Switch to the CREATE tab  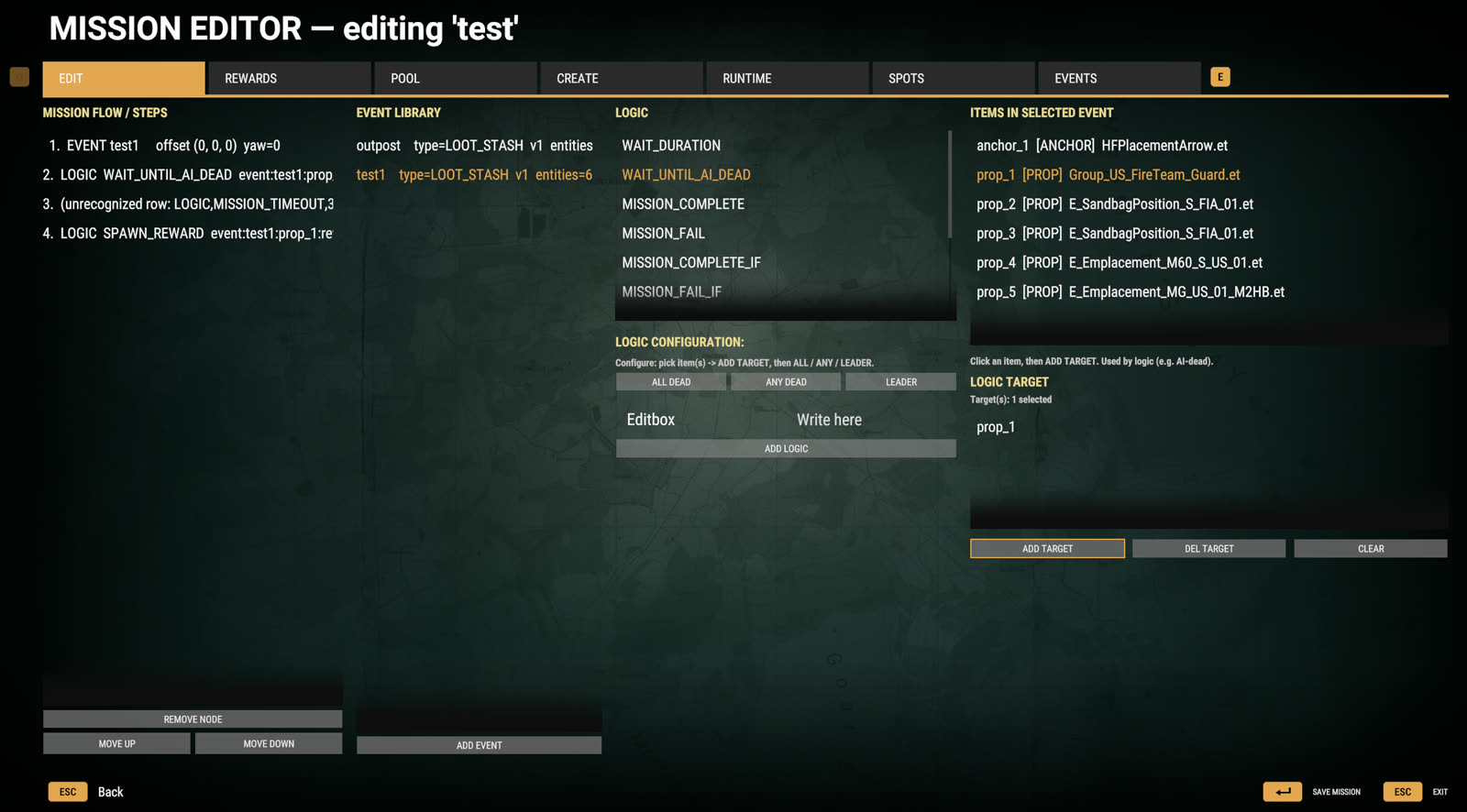pos(622,78)
